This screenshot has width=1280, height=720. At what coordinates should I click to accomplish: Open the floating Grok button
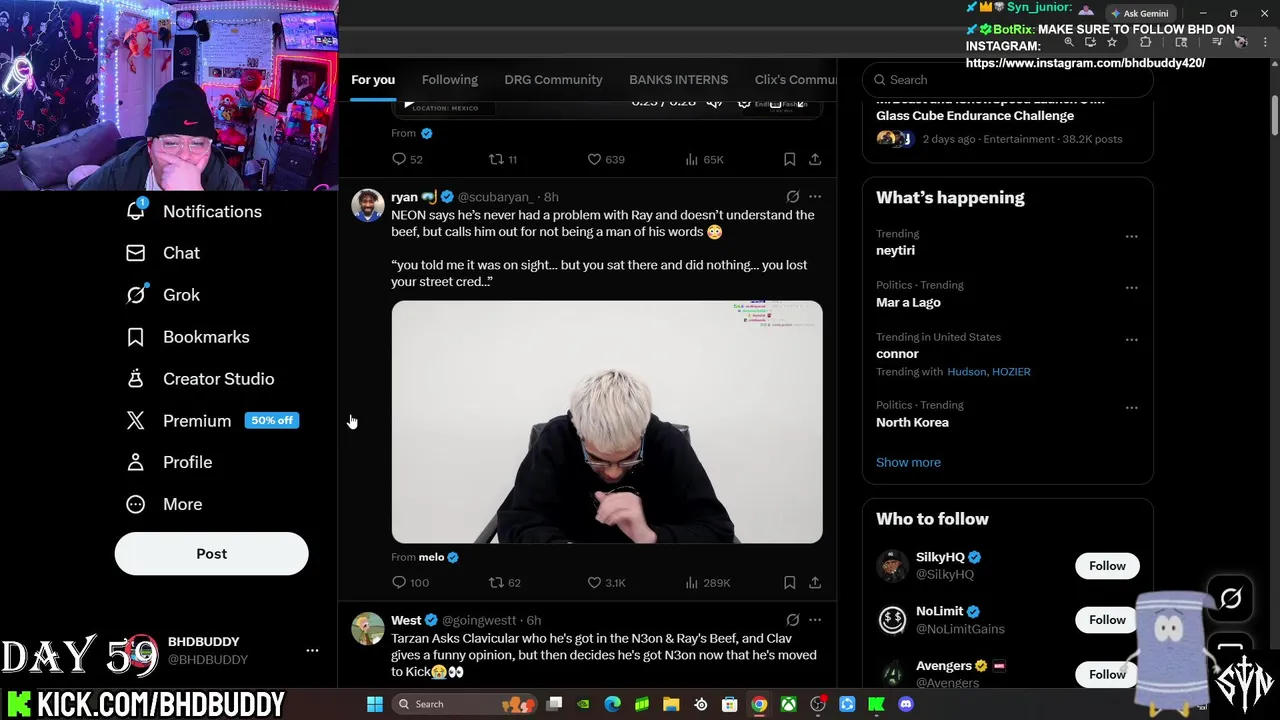(1230, 599)
